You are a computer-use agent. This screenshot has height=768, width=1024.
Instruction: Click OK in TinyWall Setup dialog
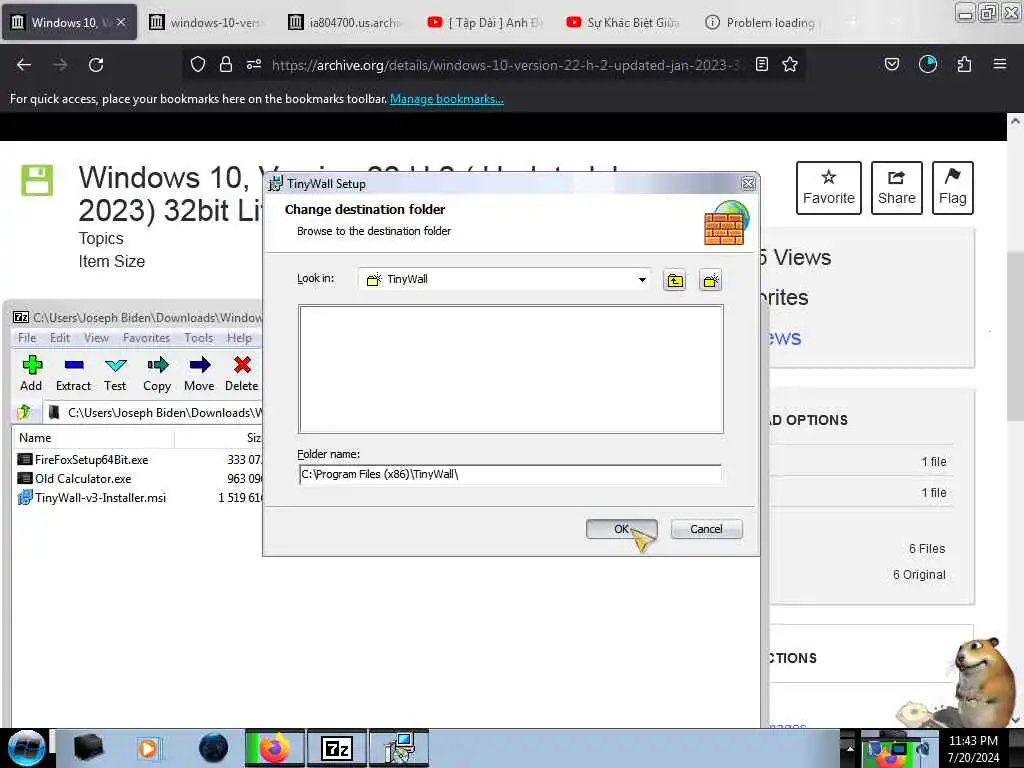point(621,529)
